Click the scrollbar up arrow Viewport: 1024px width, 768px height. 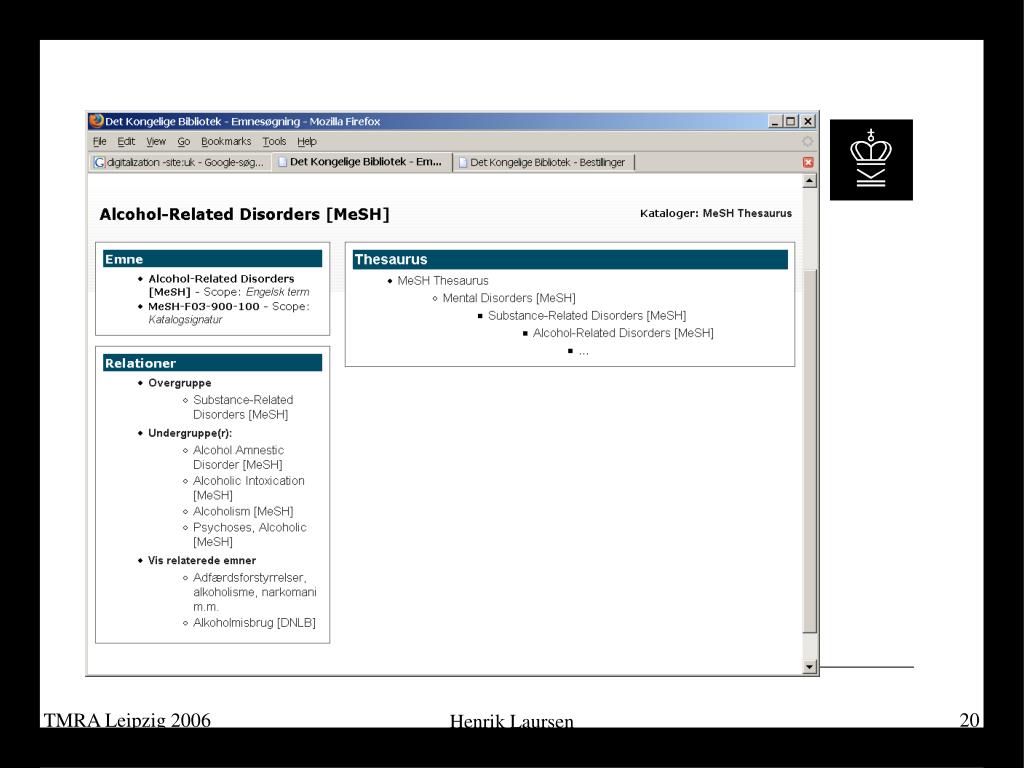pos(809,181)
